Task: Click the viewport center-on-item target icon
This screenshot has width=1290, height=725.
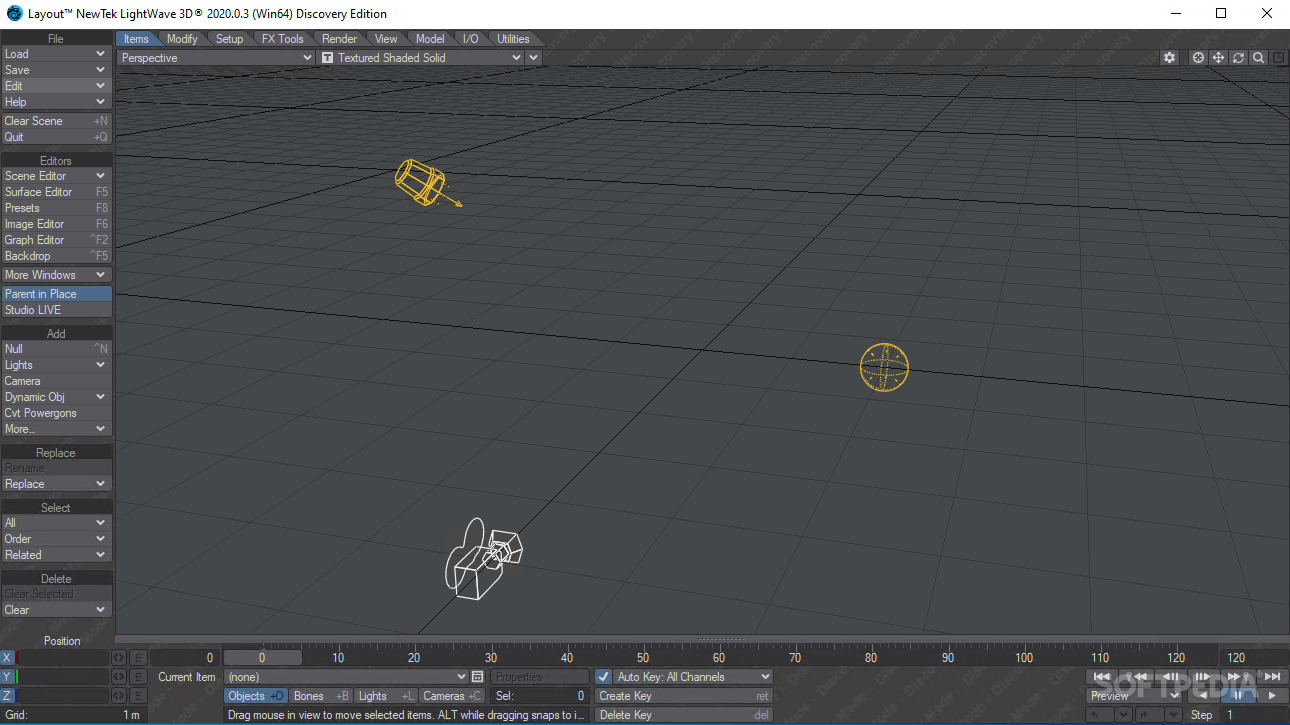Action: pos(1198,58)
